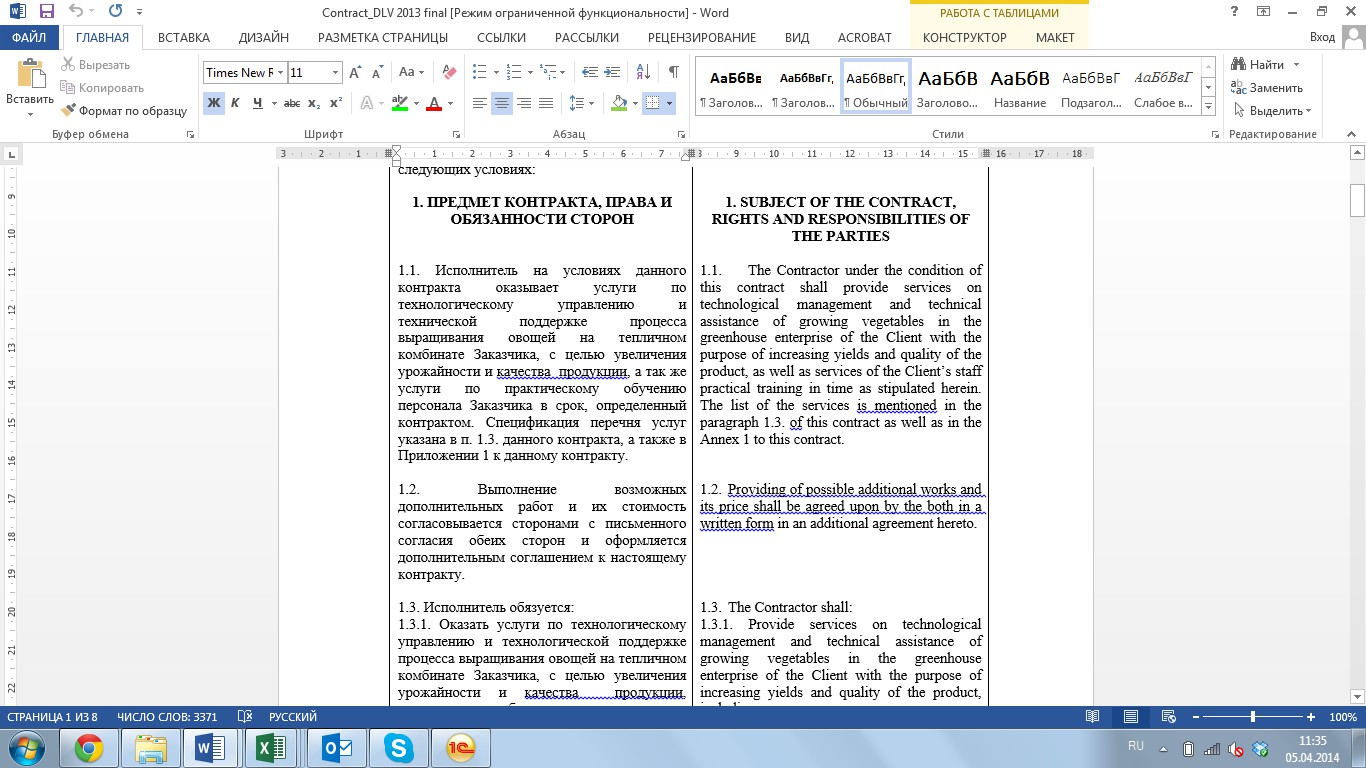Open the font name dropdown (Times New Roman)

pos(281,73)
